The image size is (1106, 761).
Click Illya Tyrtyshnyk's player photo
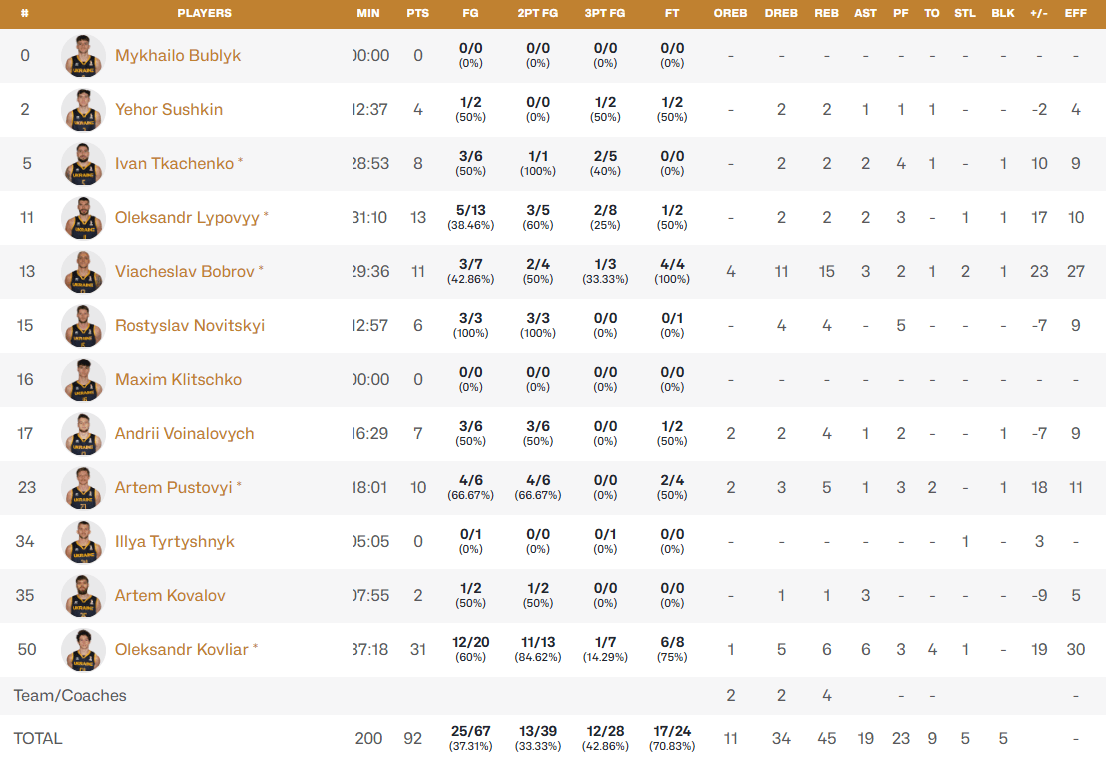(83, 542)
